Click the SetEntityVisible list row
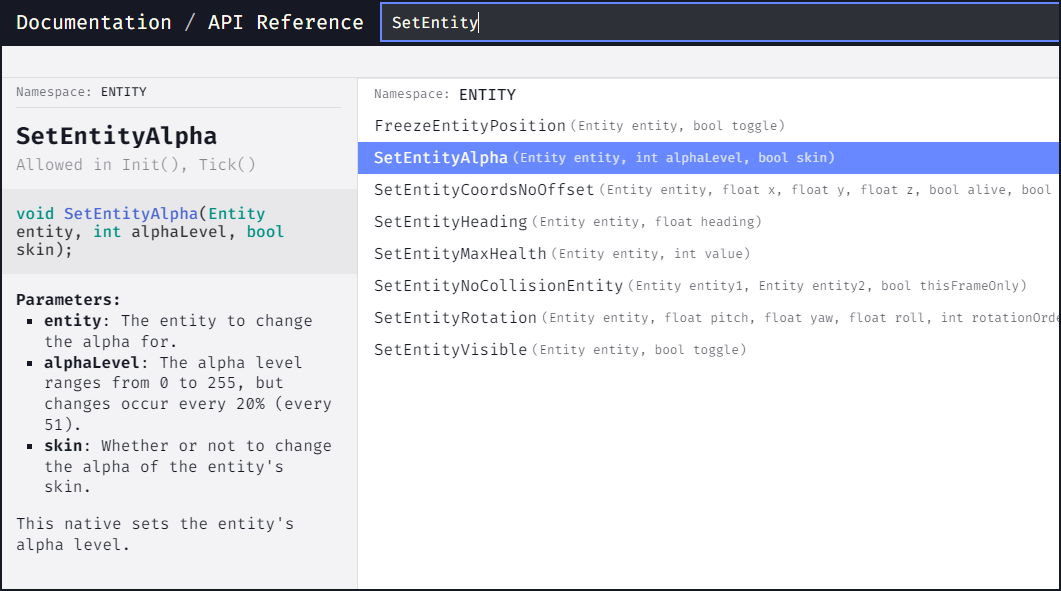Image resolution: width=1061 pixels, height=591 pixels. [708, 350]
